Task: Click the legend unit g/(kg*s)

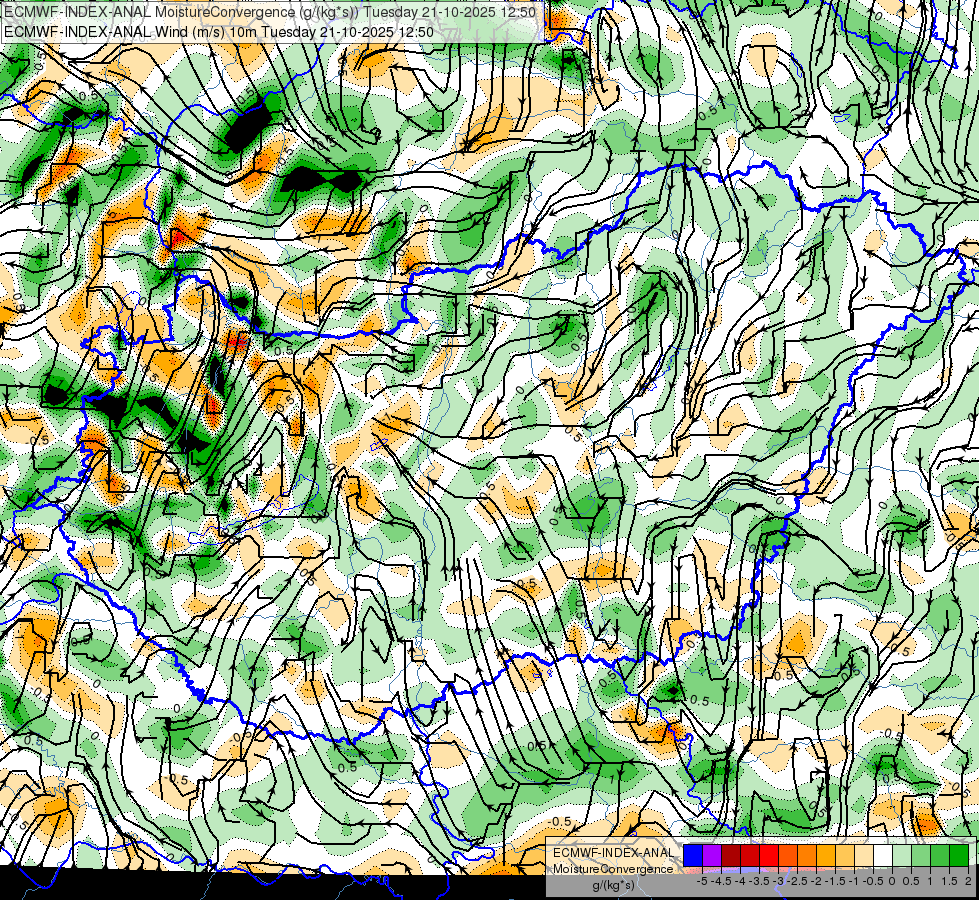Action: click(x=614, y=886)
